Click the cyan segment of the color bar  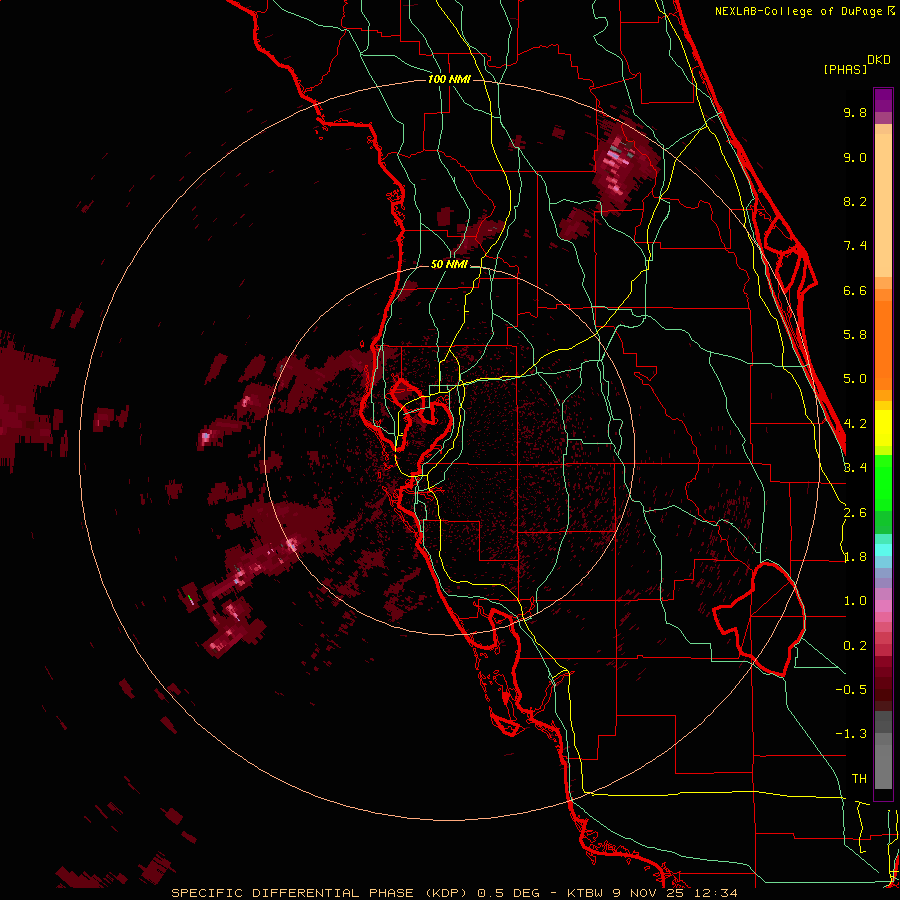(x=883, y=550)
